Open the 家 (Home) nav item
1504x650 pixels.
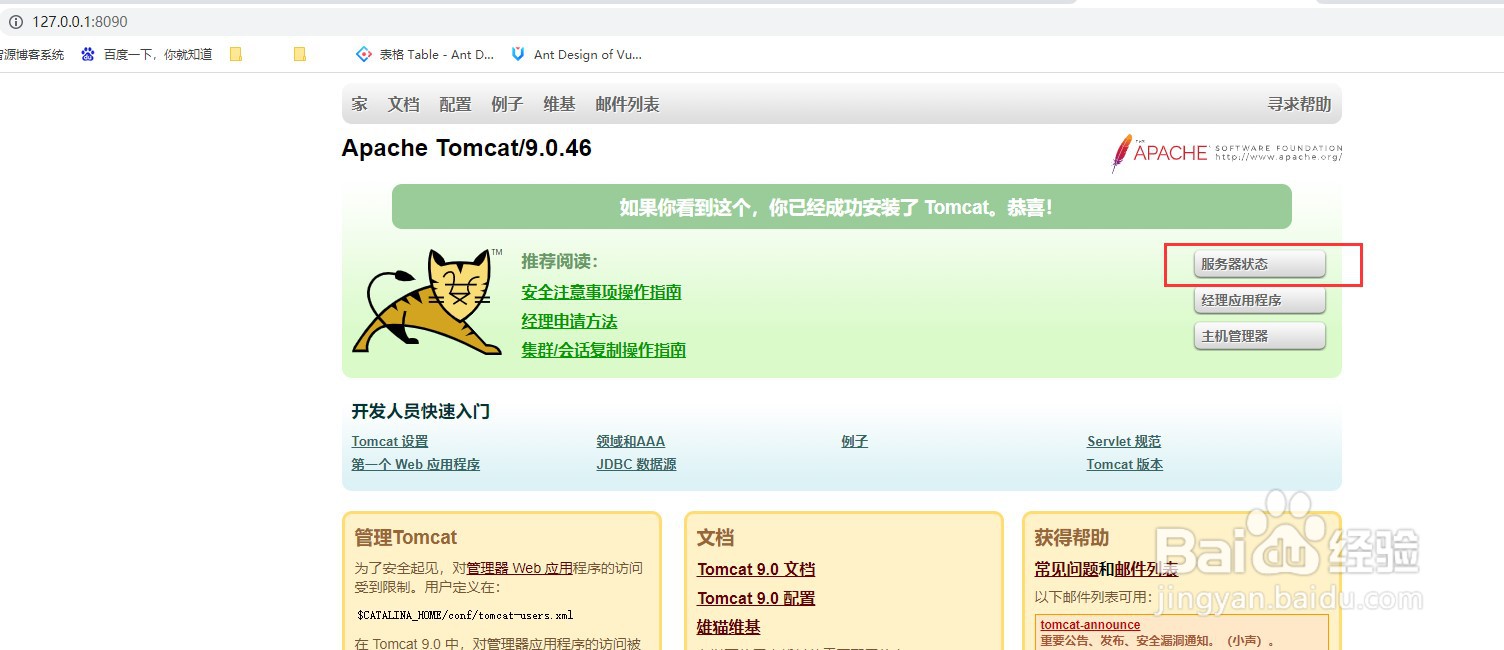(359, 104)
